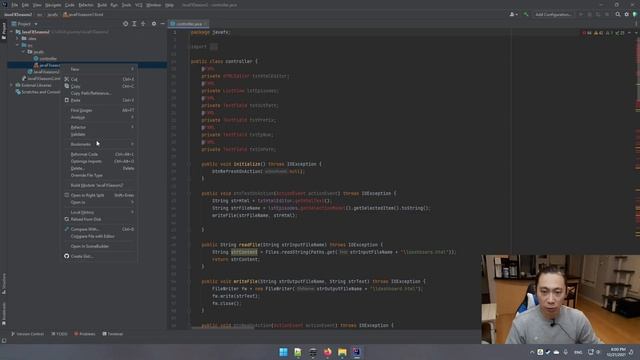Click Add Configuration… button
The image size is (640, 360).
pyautogui.click(x=553, y=14)
